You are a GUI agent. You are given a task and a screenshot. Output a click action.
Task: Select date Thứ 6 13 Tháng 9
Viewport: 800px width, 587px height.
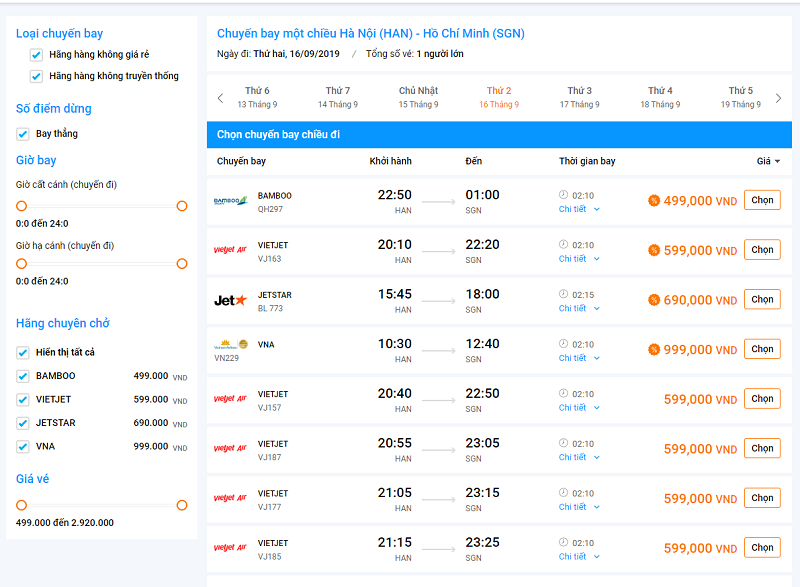(257, 97)
